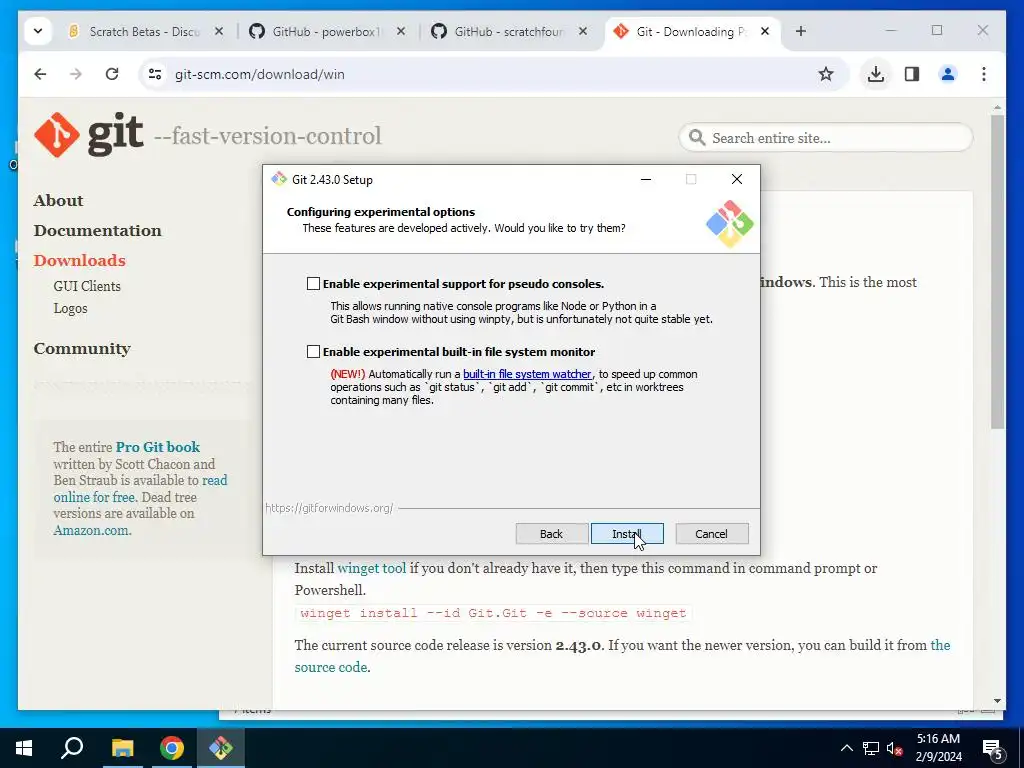Open the About section link

(59, 200)
